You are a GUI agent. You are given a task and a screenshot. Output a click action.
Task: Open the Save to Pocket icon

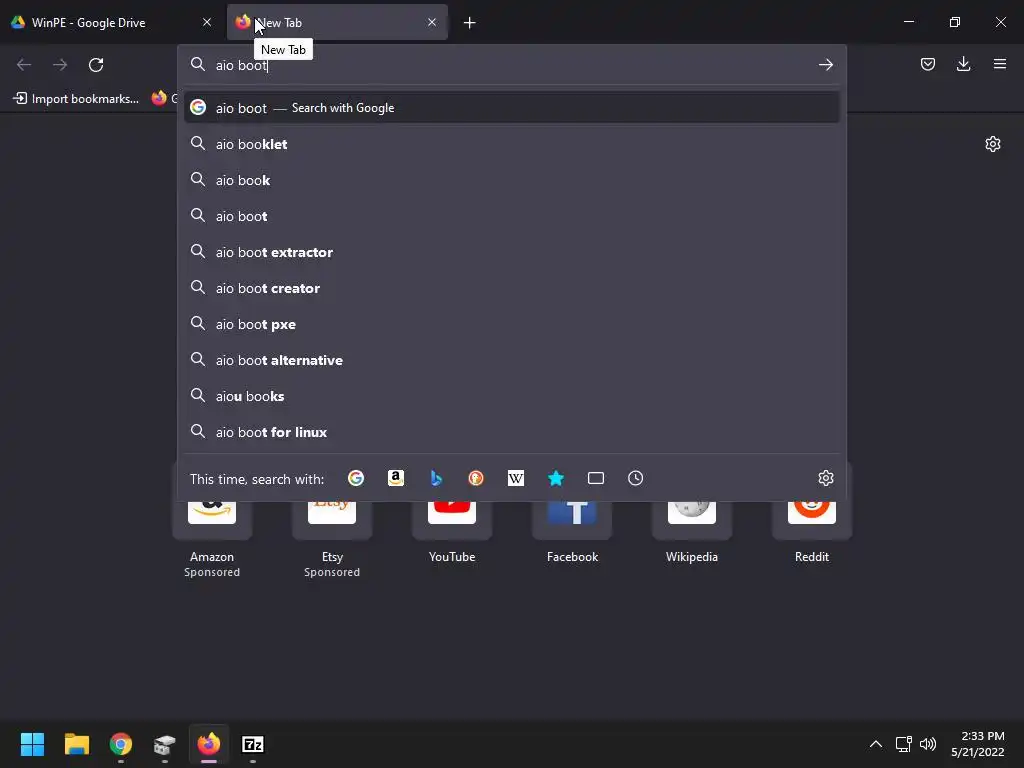(x=927, y=64)
